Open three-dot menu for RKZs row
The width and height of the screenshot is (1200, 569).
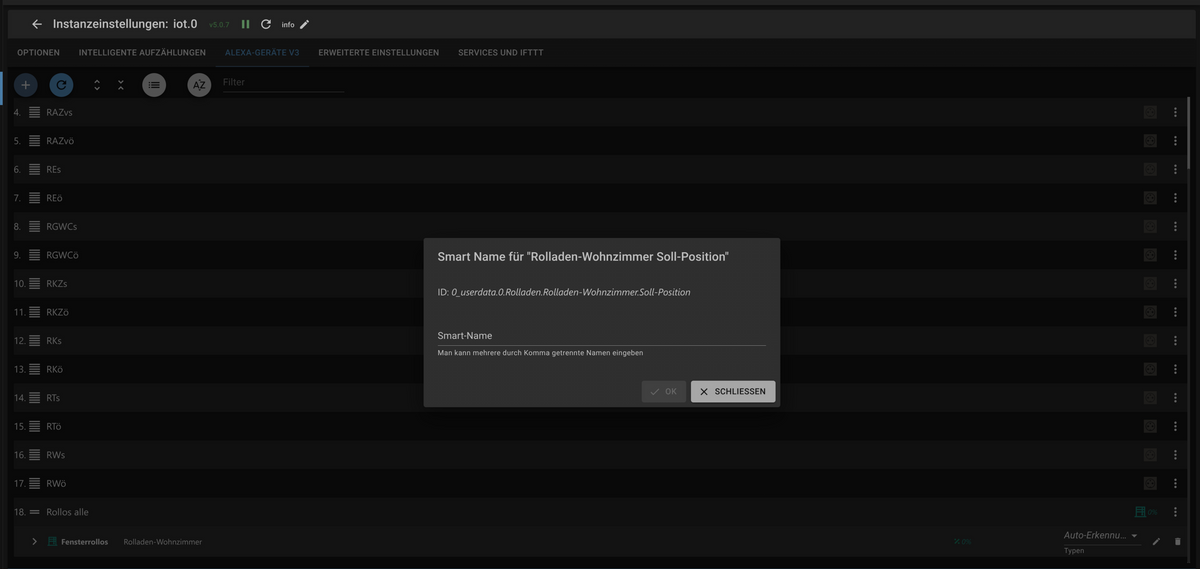point(1176,283)
